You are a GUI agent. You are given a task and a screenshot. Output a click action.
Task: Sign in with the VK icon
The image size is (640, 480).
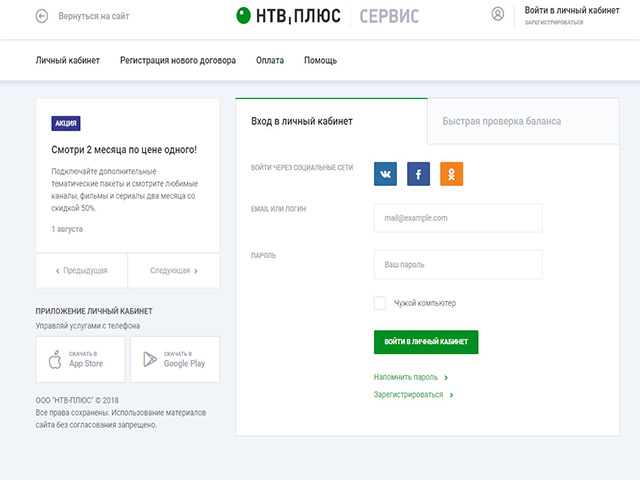point(385,174)
